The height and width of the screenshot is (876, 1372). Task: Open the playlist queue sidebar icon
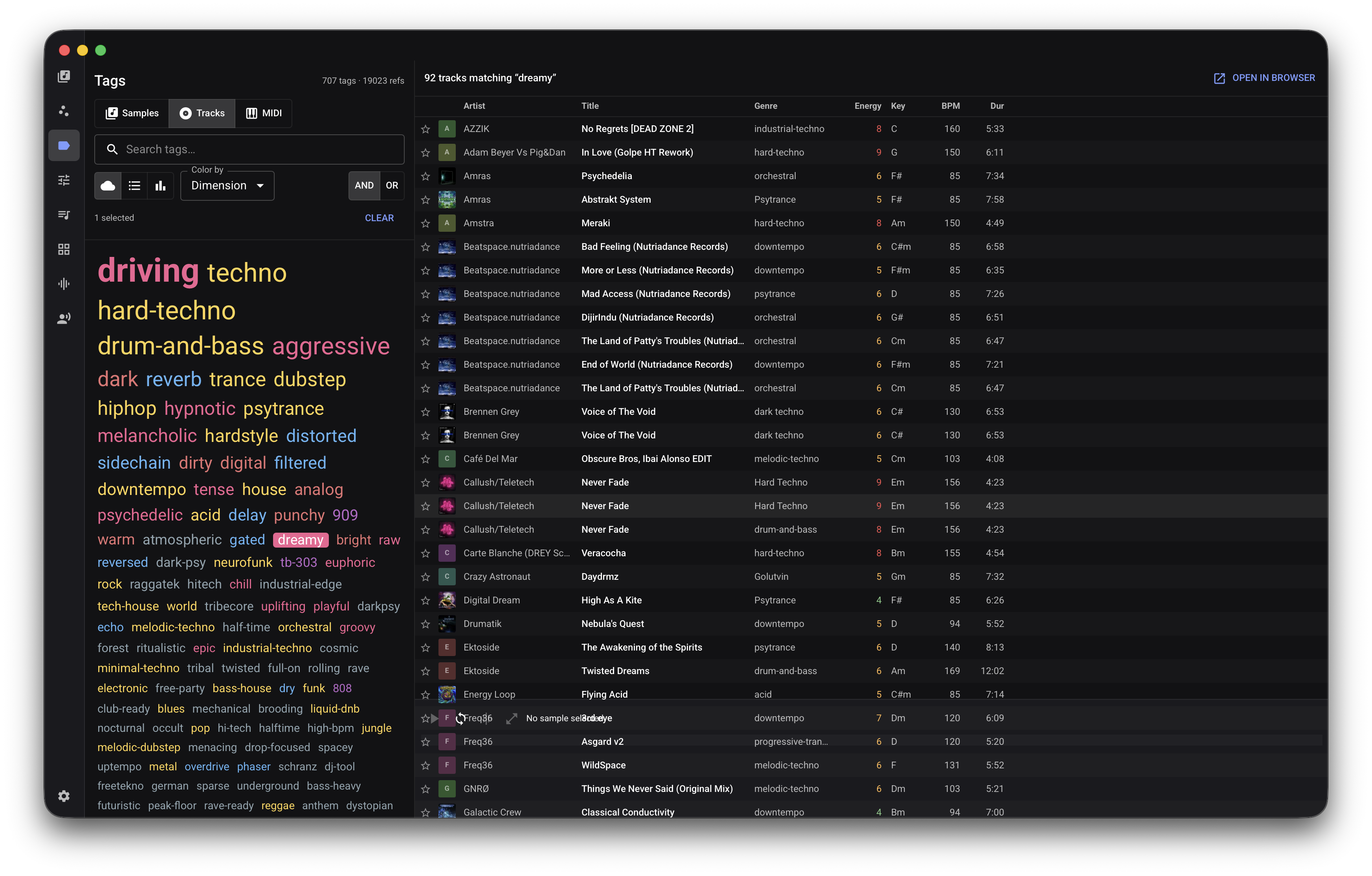[64, 215]
